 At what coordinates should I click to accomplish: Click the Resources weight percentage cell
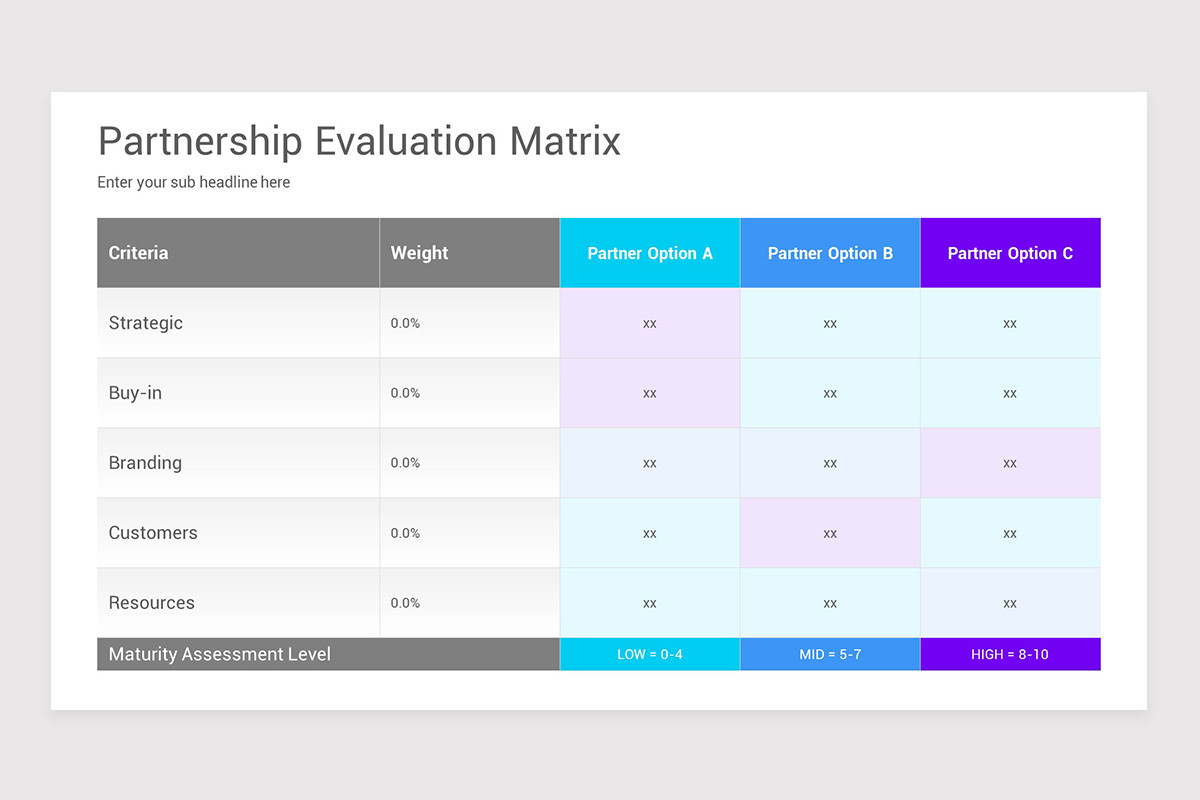tap(405, 603)
